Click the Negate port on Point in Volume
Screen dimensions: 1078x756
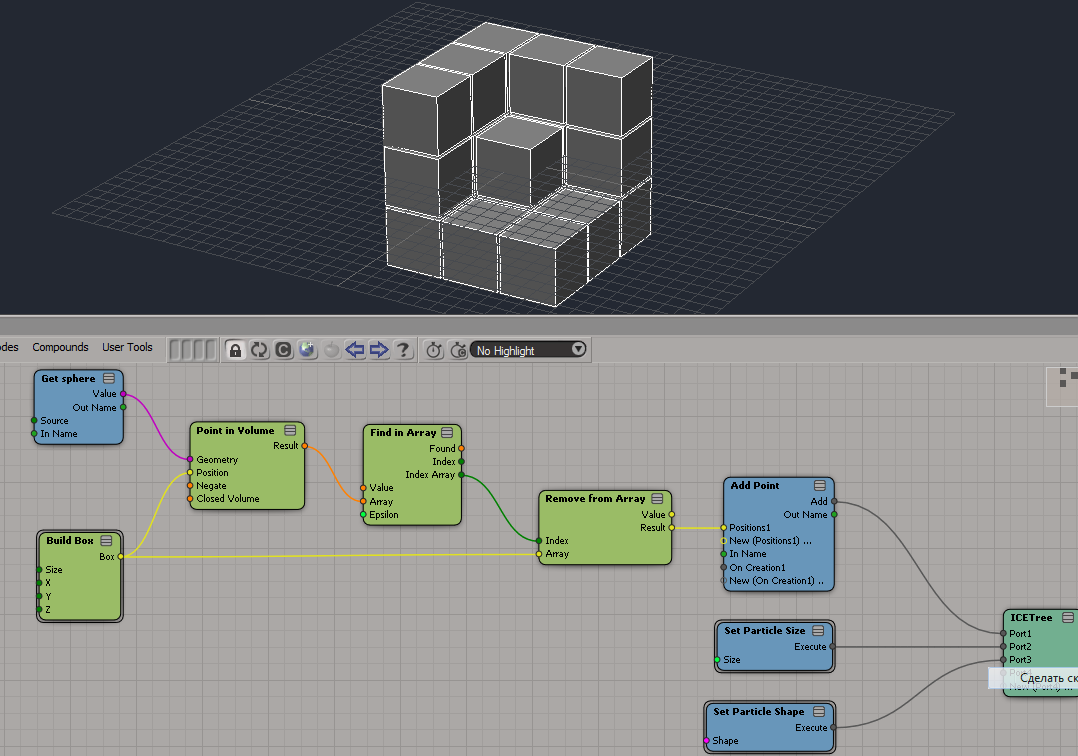tap(190, 486)
